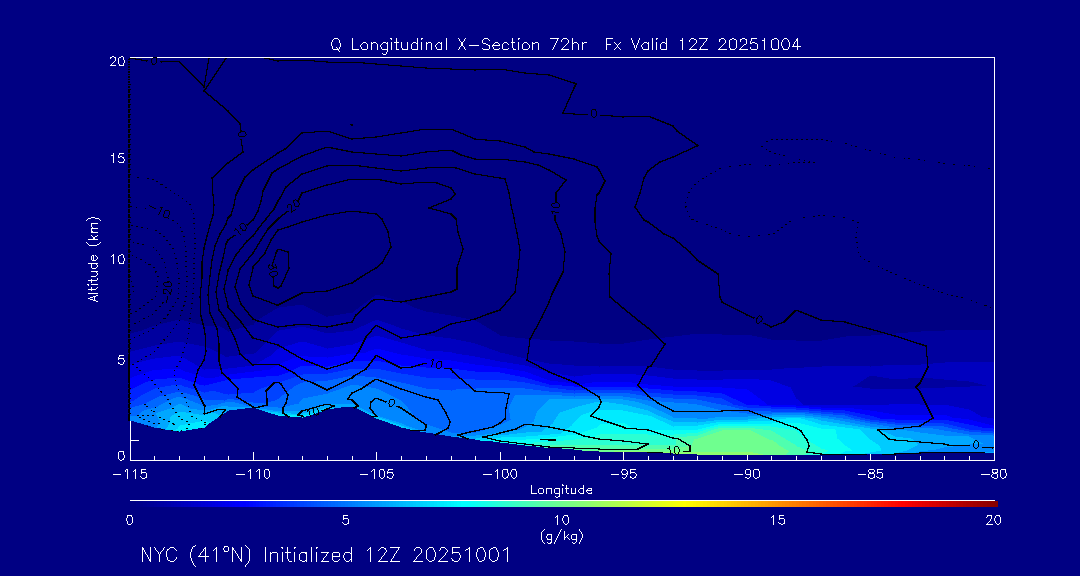Click the 10 km altitude tick label
Screen dimensions: 1080x576
[114, 259]
